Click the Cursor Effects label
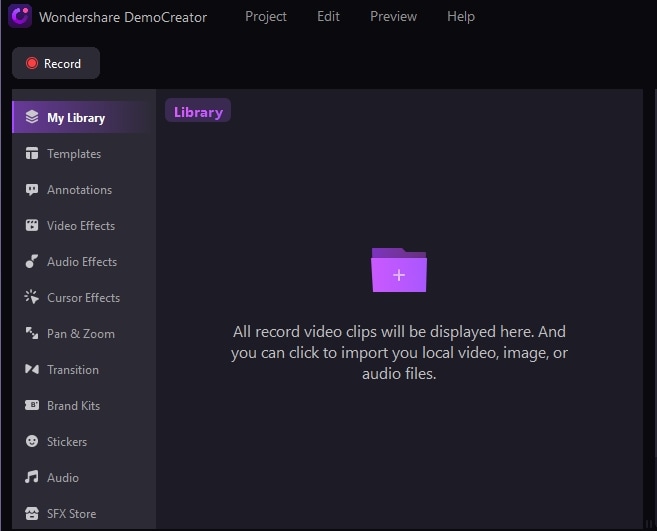Viewport: 657px width, 531px height. click(83, 298)
